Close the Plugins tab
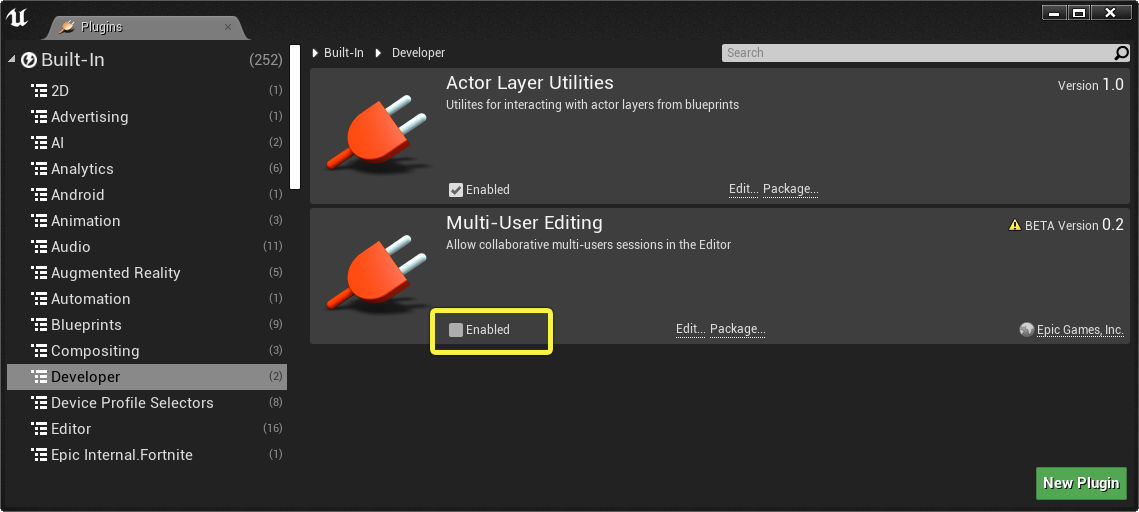Viewport: 1139px width, 512px height. (x=227, y=27)
